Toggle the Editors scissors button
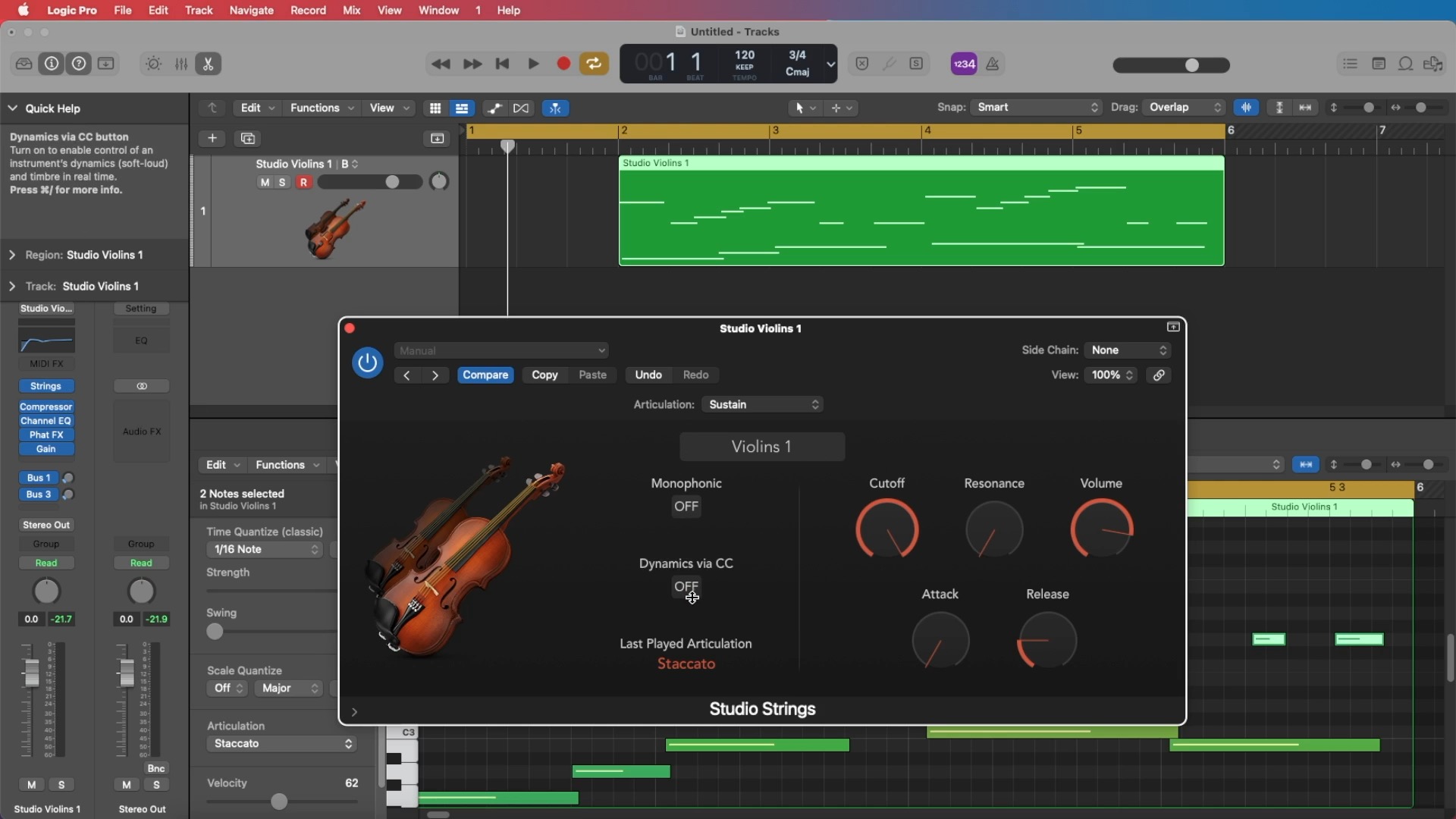Image resolution: width=1456 pixels, height=819 pixels. click(209, 64)
